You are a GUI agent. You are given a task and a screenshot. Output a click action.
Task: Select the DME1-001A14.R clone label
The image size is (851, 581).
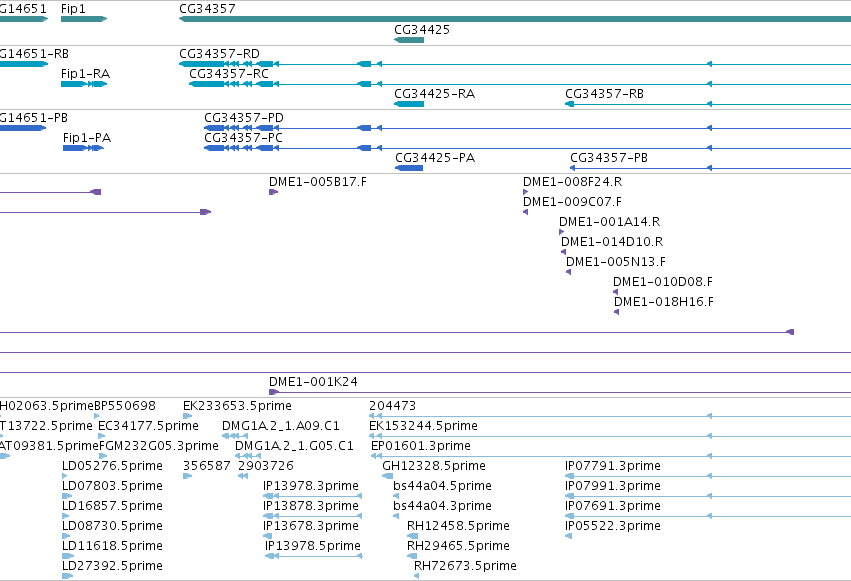coord(609,222)
